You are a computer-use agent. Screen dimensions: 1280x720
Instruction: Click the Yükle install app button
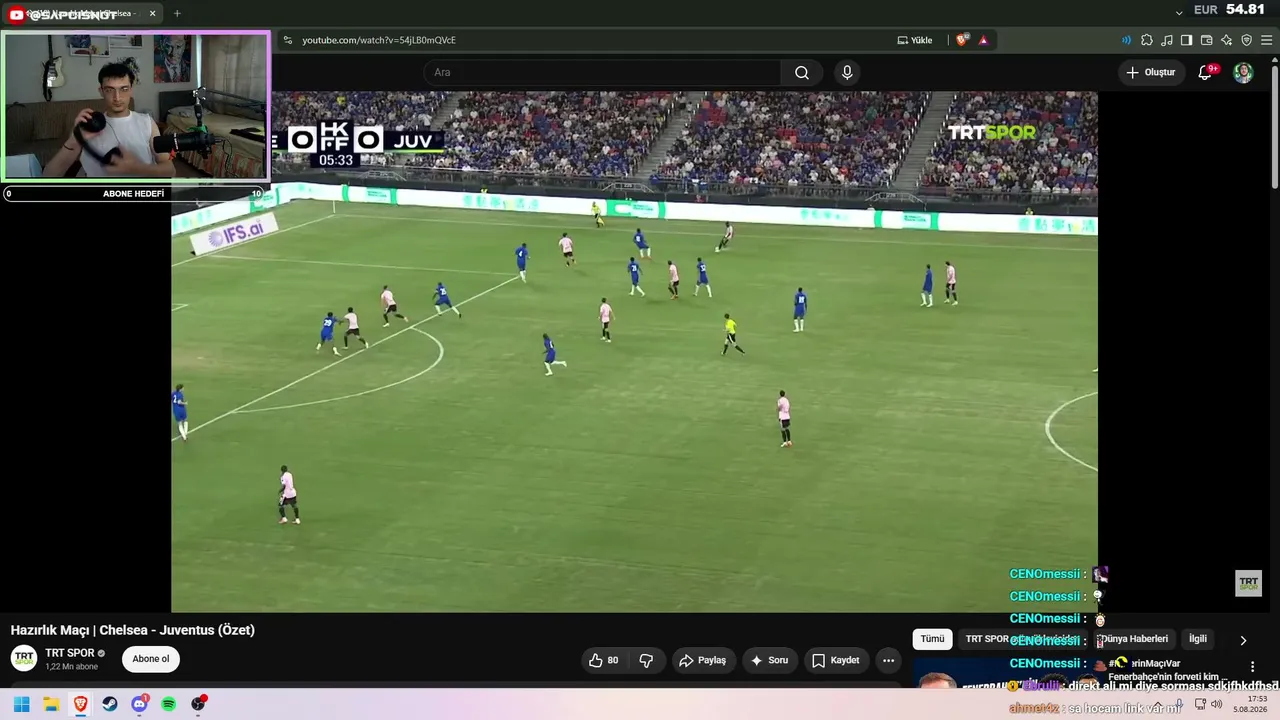[x=915, y=40]
